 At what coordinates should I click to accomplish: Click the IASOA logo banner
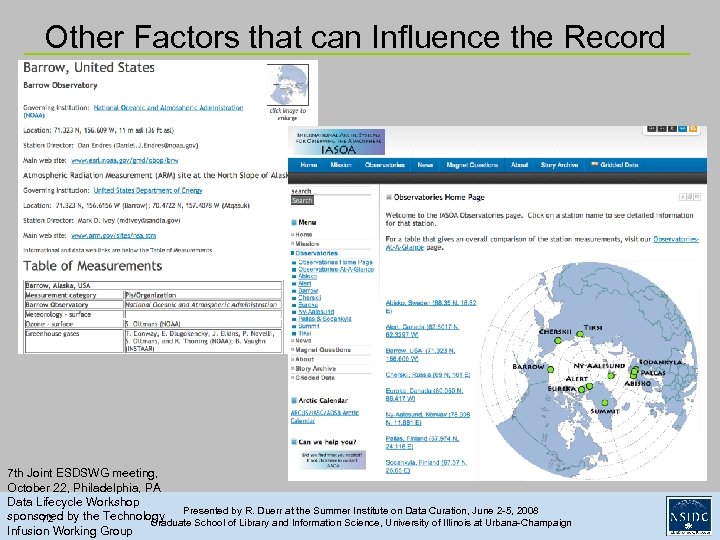pos(338,141)
